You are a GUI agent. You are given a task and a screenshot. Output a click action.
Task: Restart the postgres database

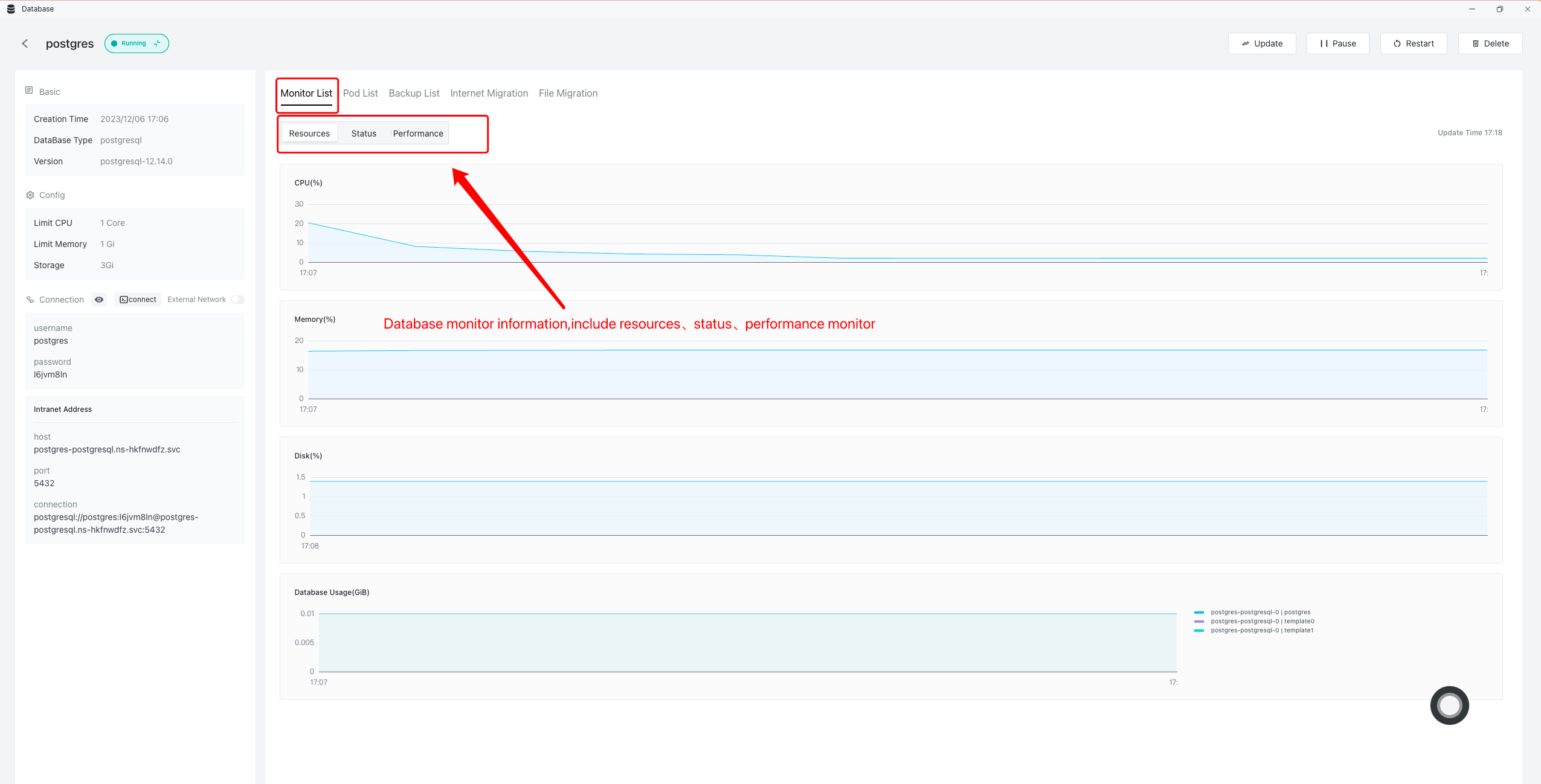(1413, 43)
